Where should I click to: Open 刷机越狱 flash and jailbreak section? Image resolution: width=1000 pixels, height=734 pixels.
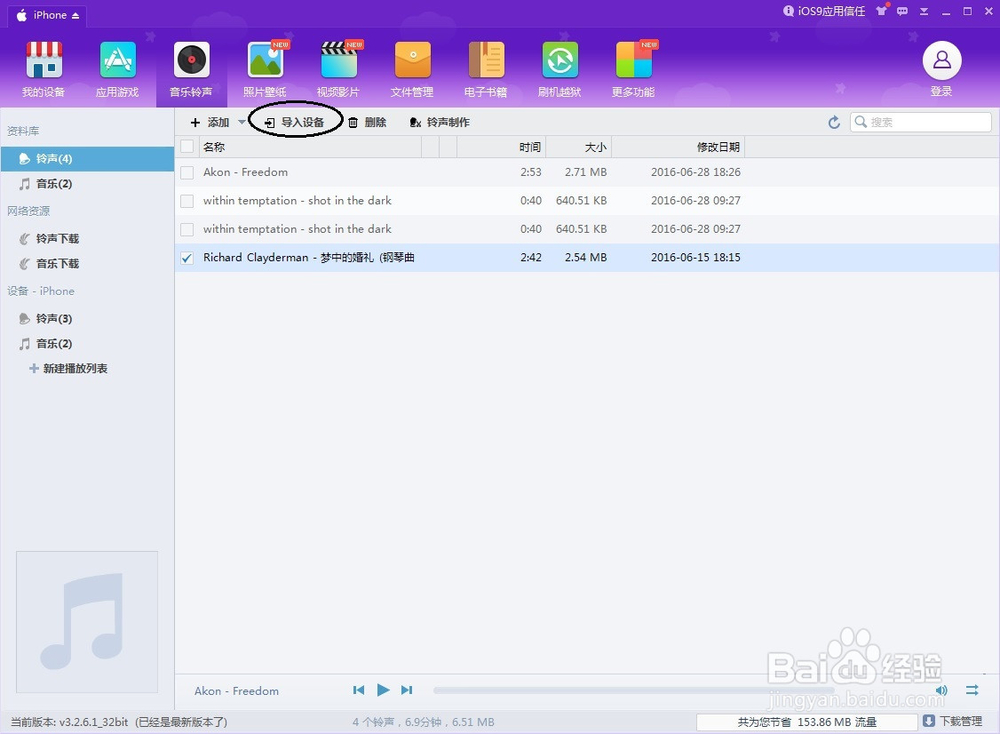click(x=560, y=70)
